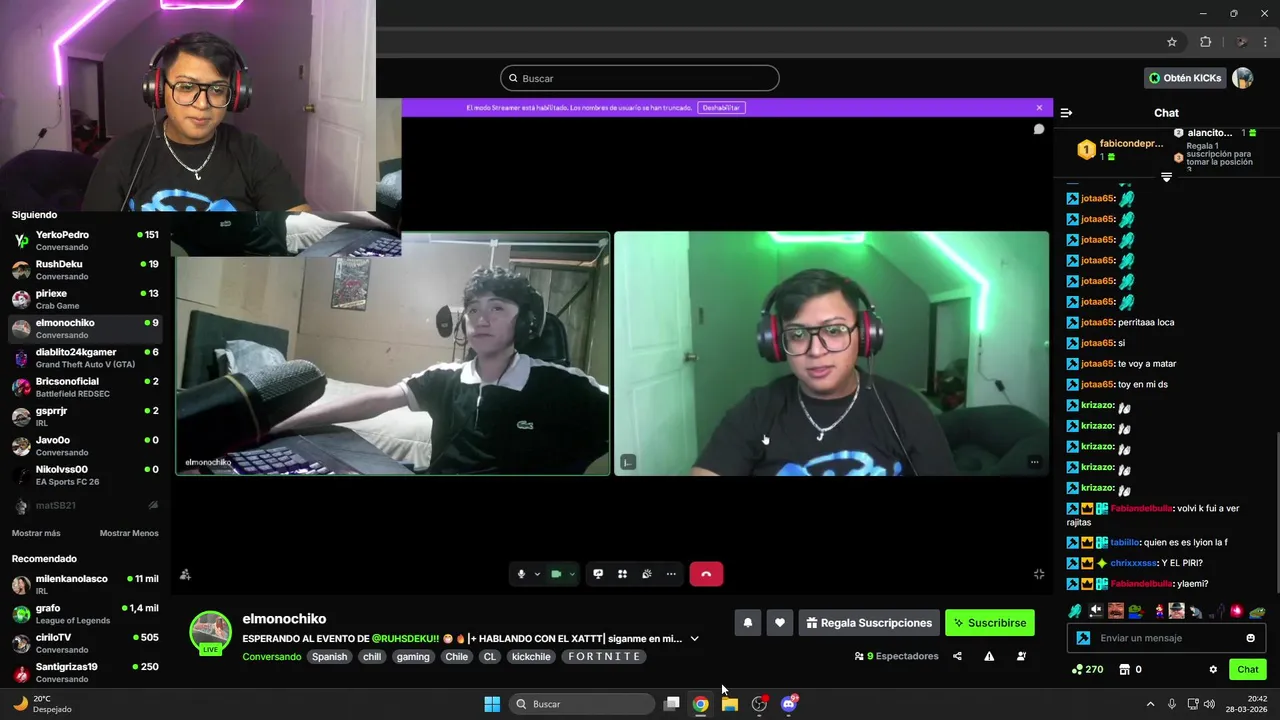This screenshot has height=720, width=1280.
Task: Click the user icon right of report
Action: click(x=1021, y=657)
